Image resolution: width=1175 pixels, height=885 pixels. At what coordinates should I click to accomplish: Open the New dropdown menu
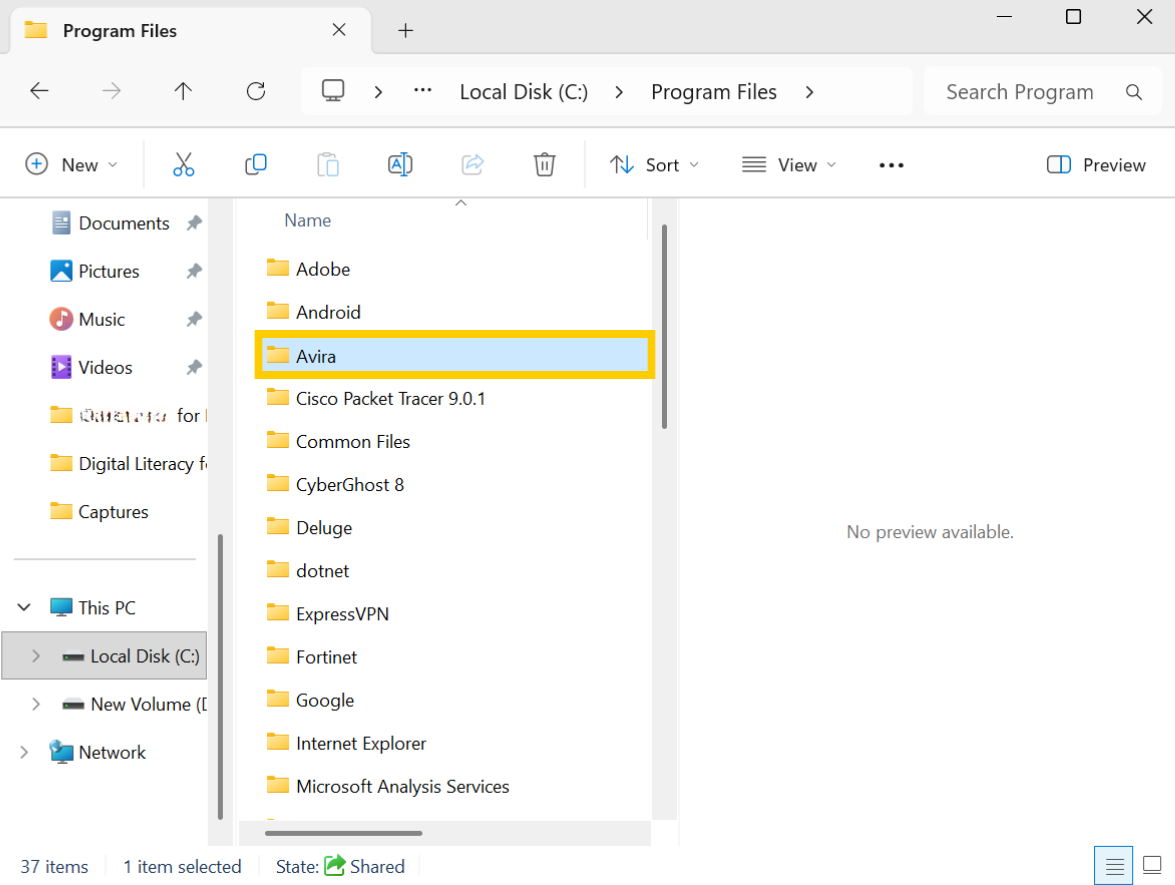[x=71, y=165]
